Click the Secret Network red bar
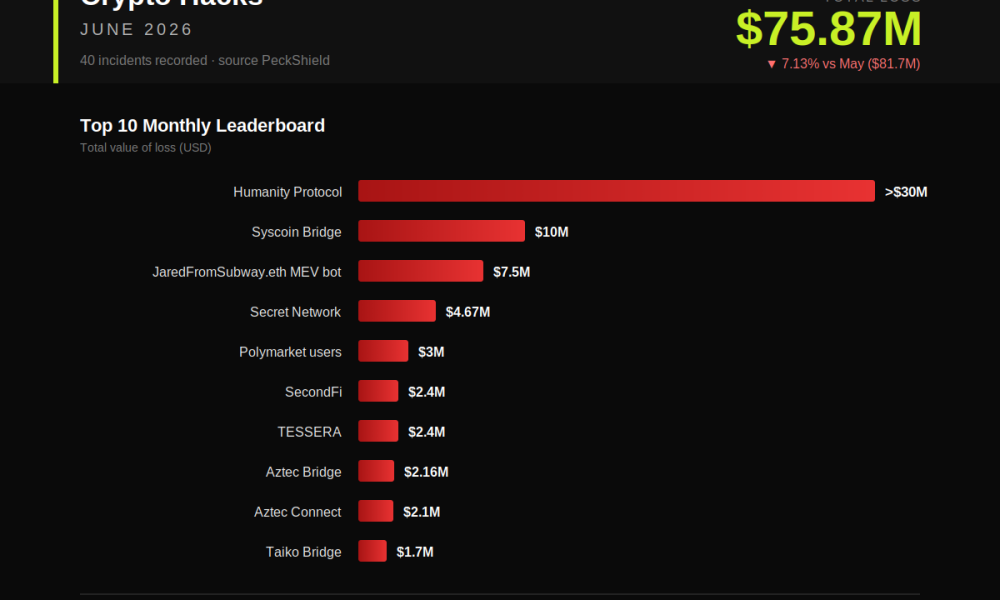 [397, 311]
